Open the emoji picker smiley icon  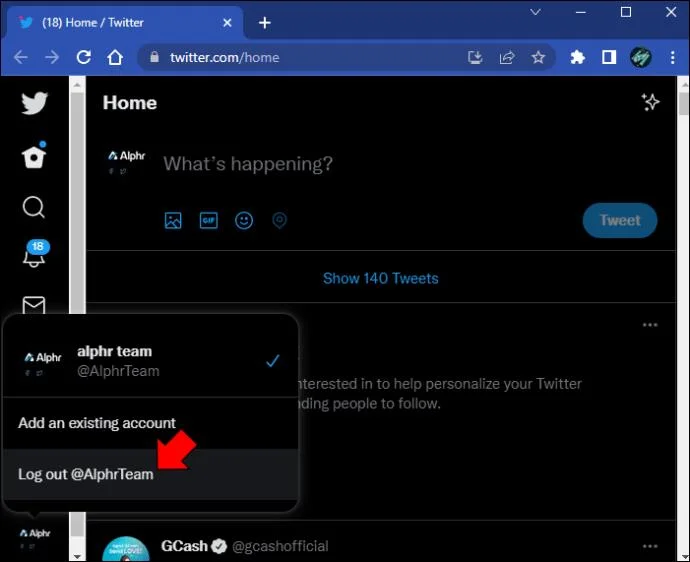click(x=244, y=220)
